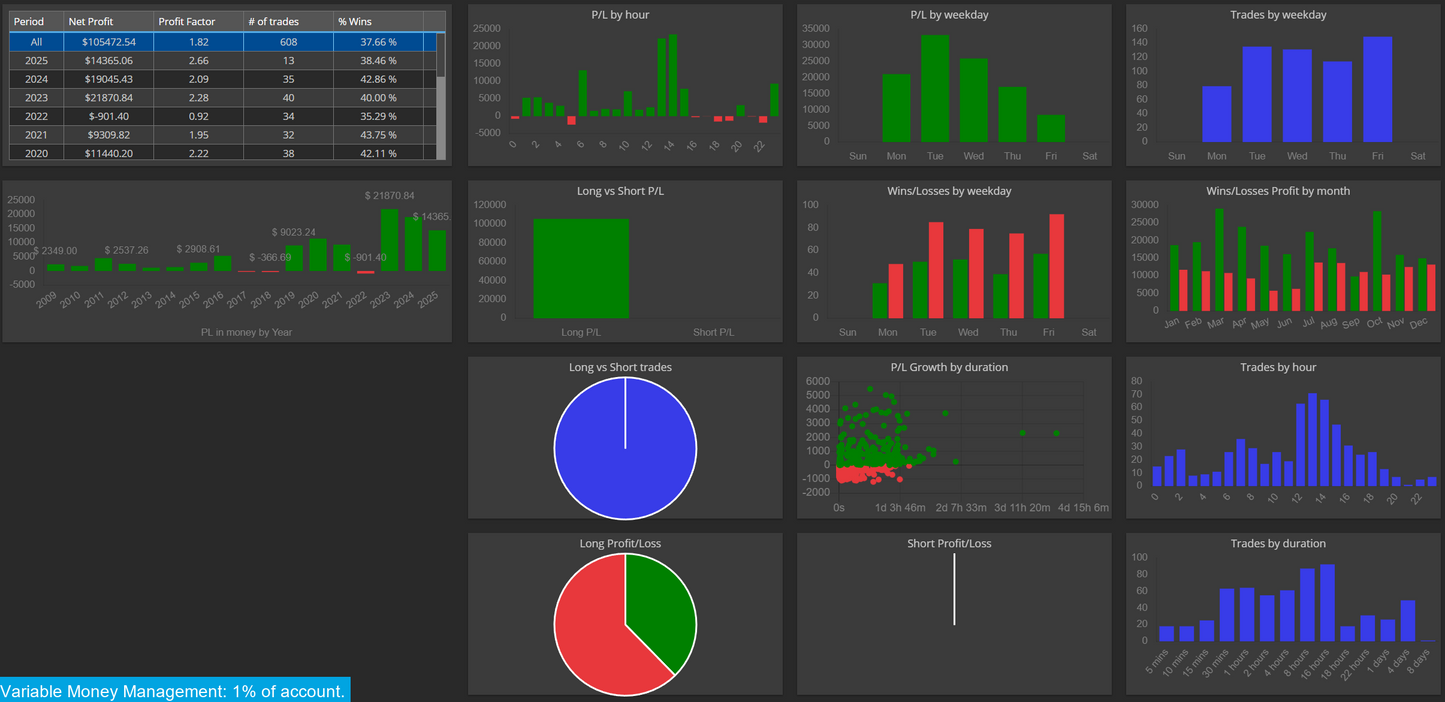Viewport: 1445px width, 702px height.
Task: Click the # of trades column header
Action: [x=288, y=21]
